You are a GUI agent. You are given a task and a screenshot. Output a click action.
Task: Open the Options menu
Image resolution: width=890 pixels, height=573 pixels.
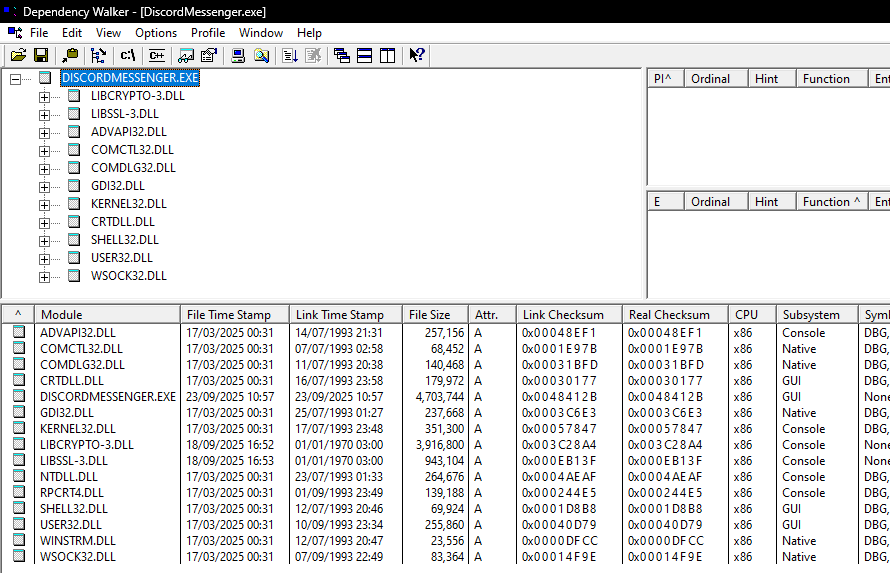pyautogui.click(x=156, y=33)
